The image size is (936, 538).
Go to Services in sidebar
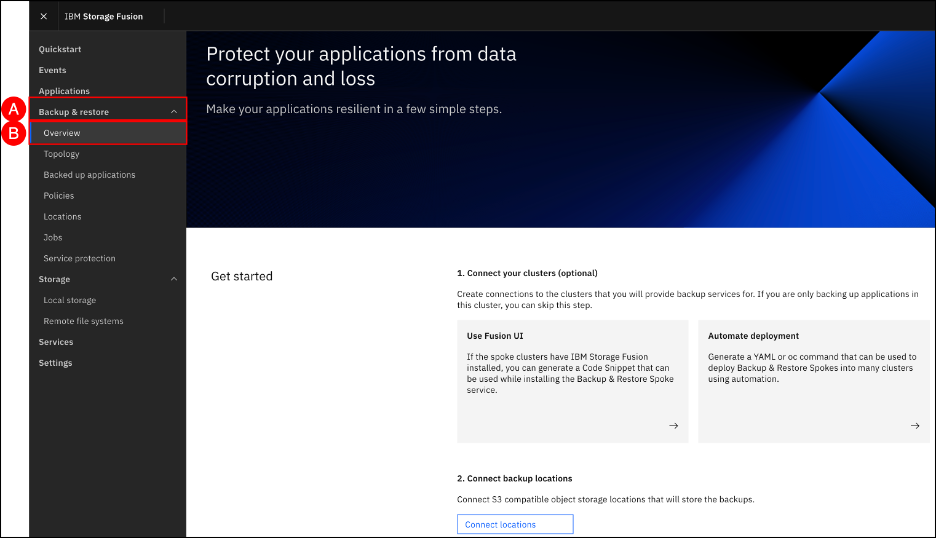pos(56,342)
